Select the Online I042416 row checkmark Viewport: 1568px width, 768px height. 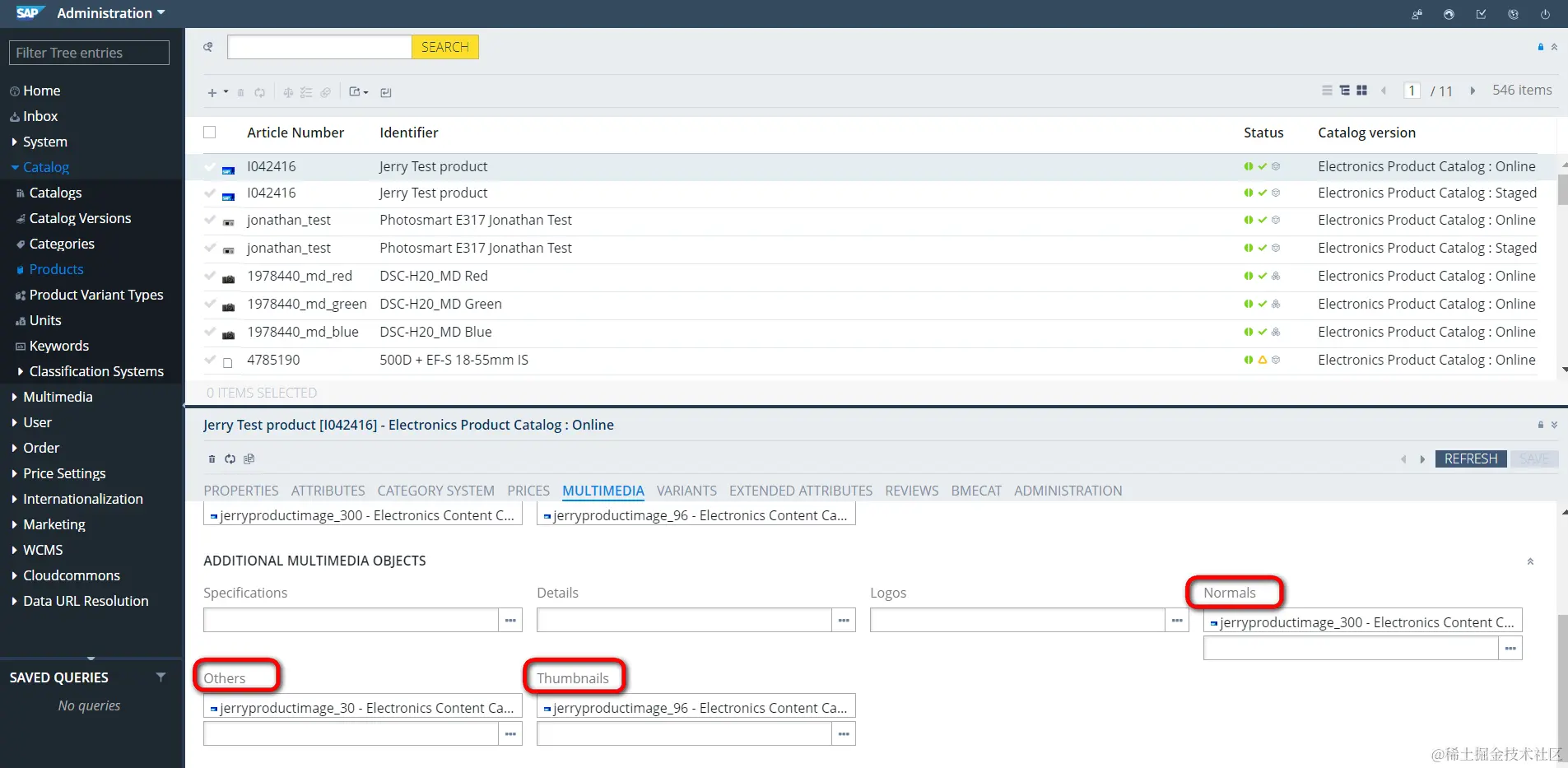click(210, 166)
